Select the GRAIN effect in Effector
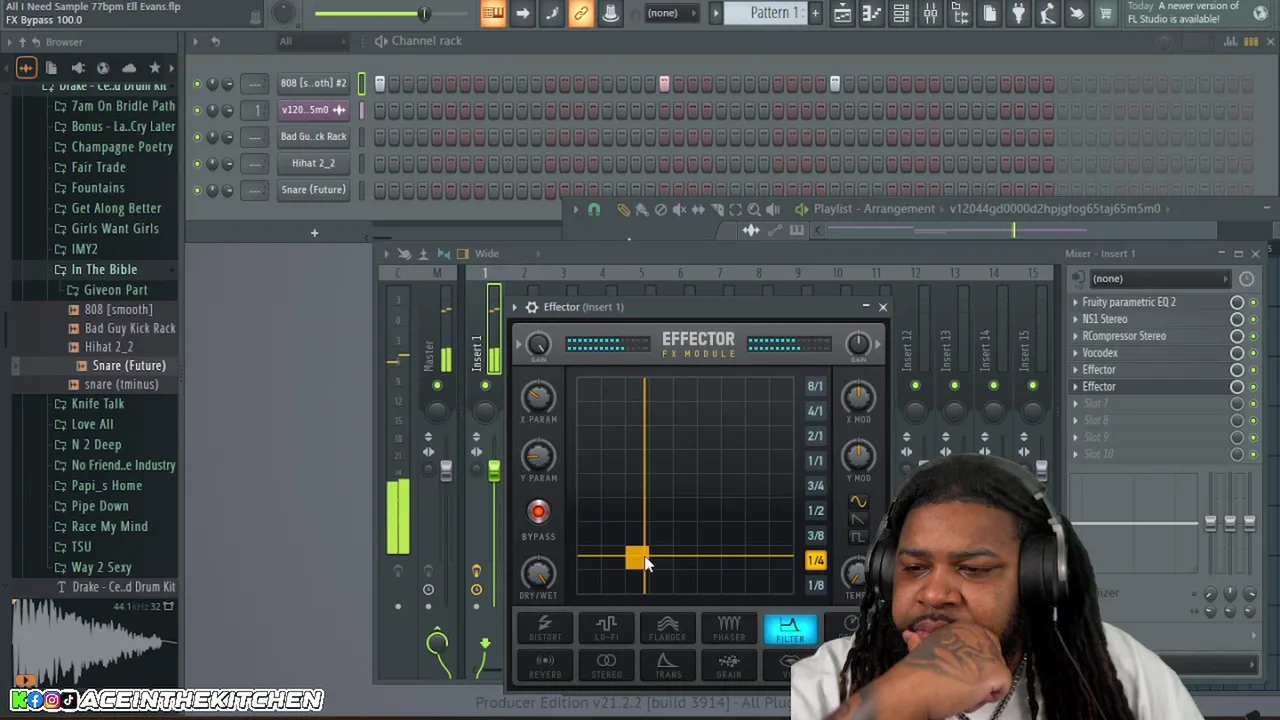This screenshot has width=1280, height=720. 729,665
